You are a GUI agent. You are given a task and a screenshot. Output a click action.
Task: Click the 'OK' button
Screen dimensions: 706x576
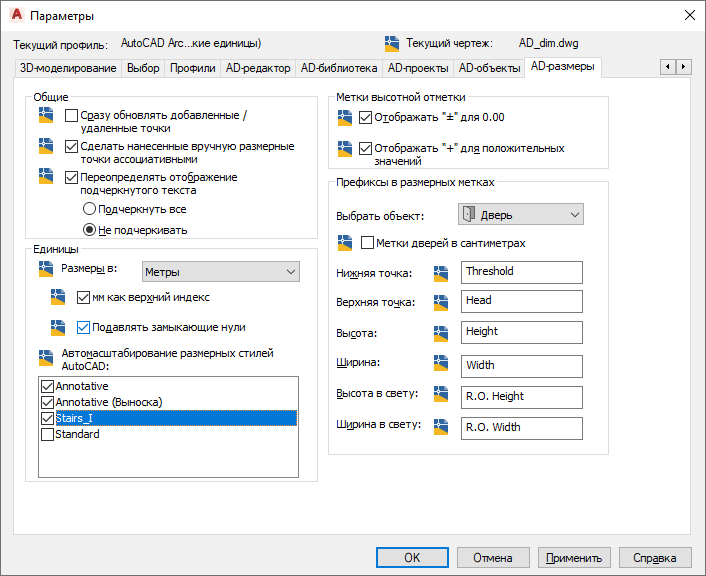(412, 558)
